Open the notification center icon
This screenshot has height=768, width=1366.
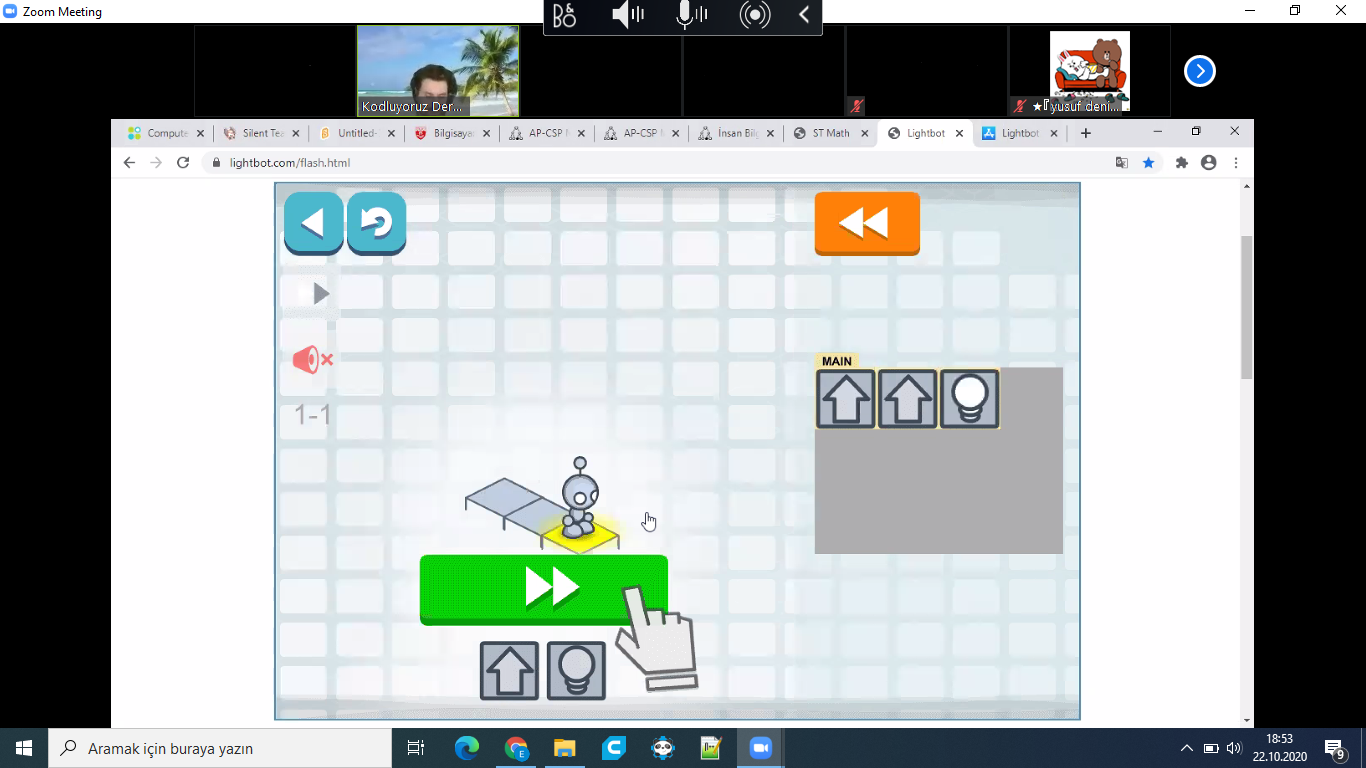1334,748
